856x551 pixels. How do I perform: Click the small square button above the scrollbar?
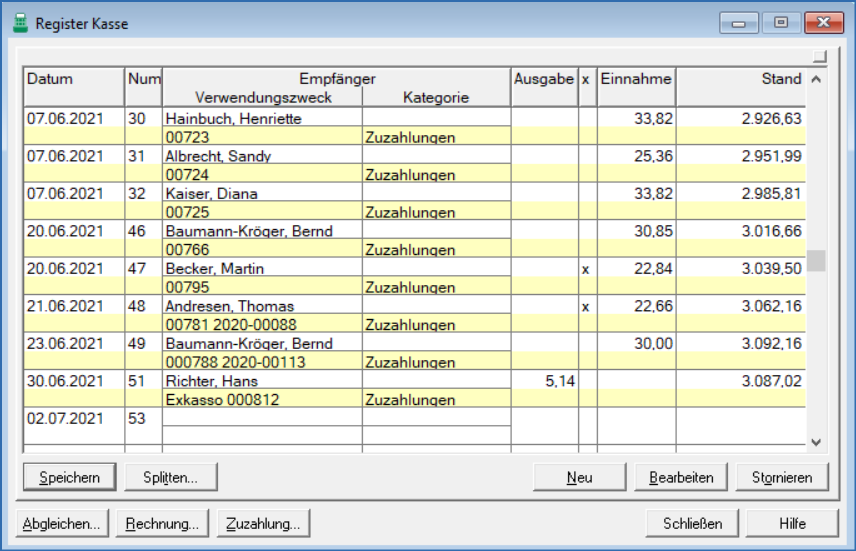[x=819, y=56]
